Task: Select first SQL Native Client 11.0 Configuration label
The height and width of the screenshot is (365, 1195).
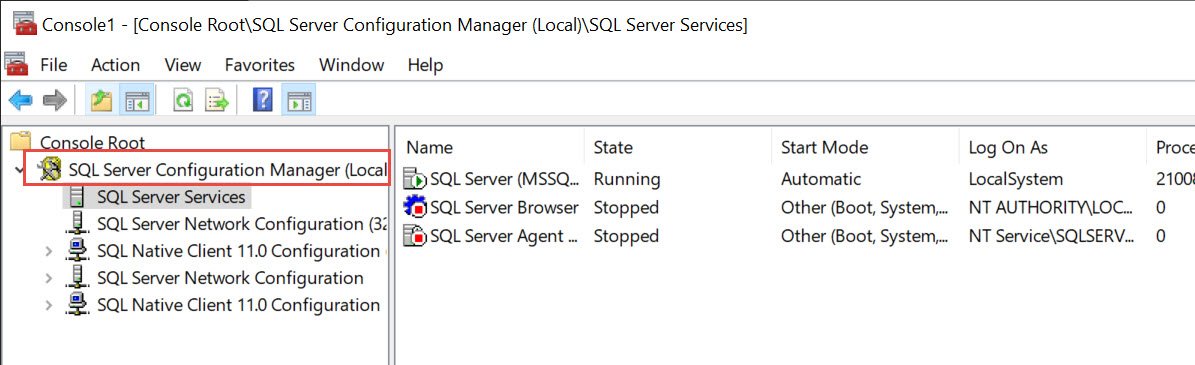Action: (239, 251)
